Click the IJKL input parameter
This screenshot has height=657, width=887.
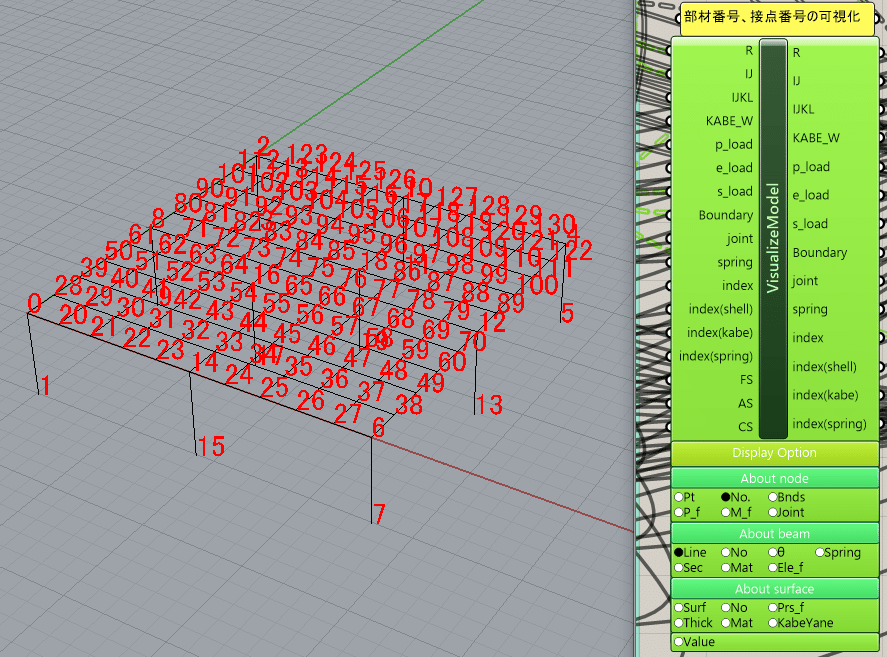(x=742, y=98)
